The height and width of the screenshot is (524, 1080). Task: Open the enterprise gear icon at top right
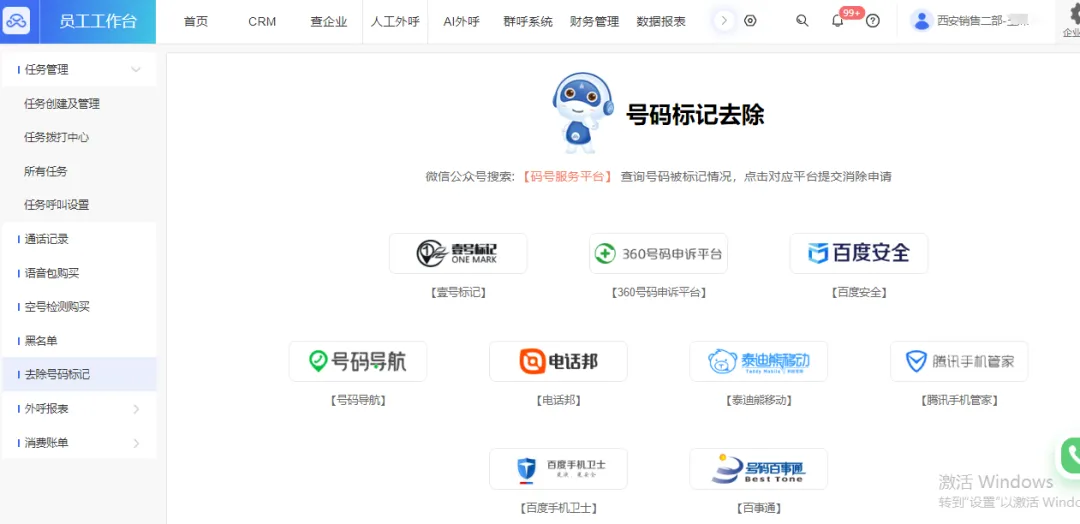[1073, 14]
